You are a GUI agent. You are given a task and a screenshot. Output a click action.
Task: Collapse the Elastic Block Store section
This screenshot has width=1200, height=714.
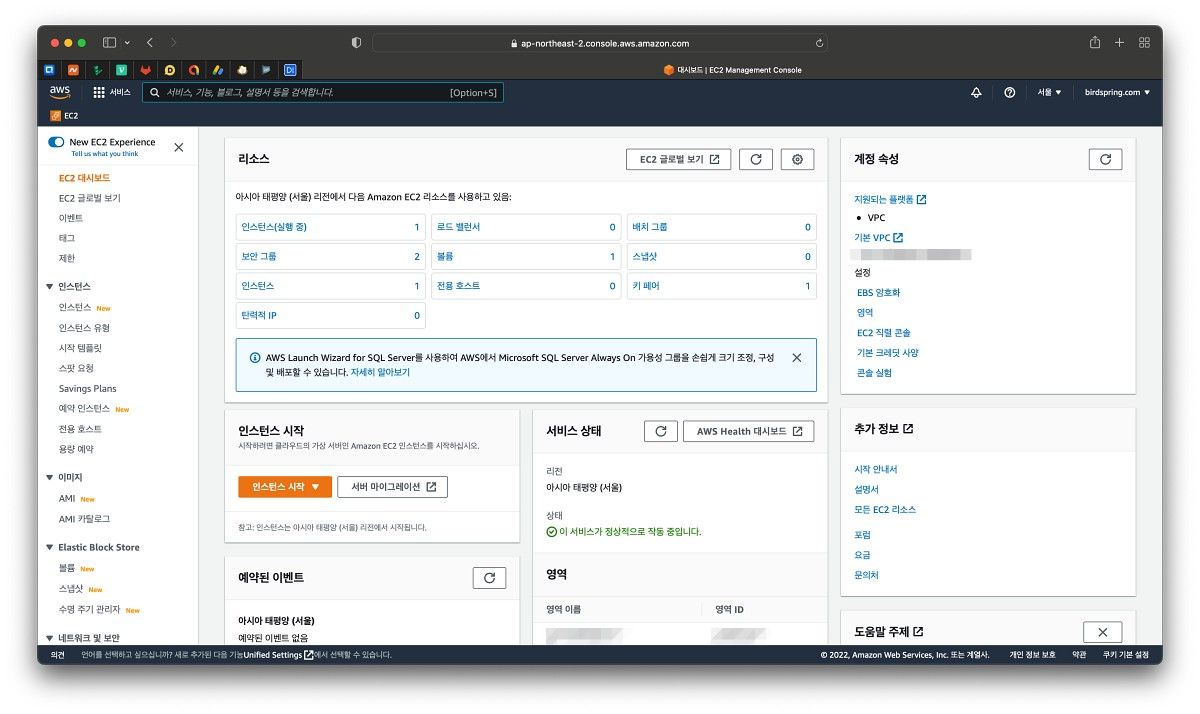pos(50,548)
